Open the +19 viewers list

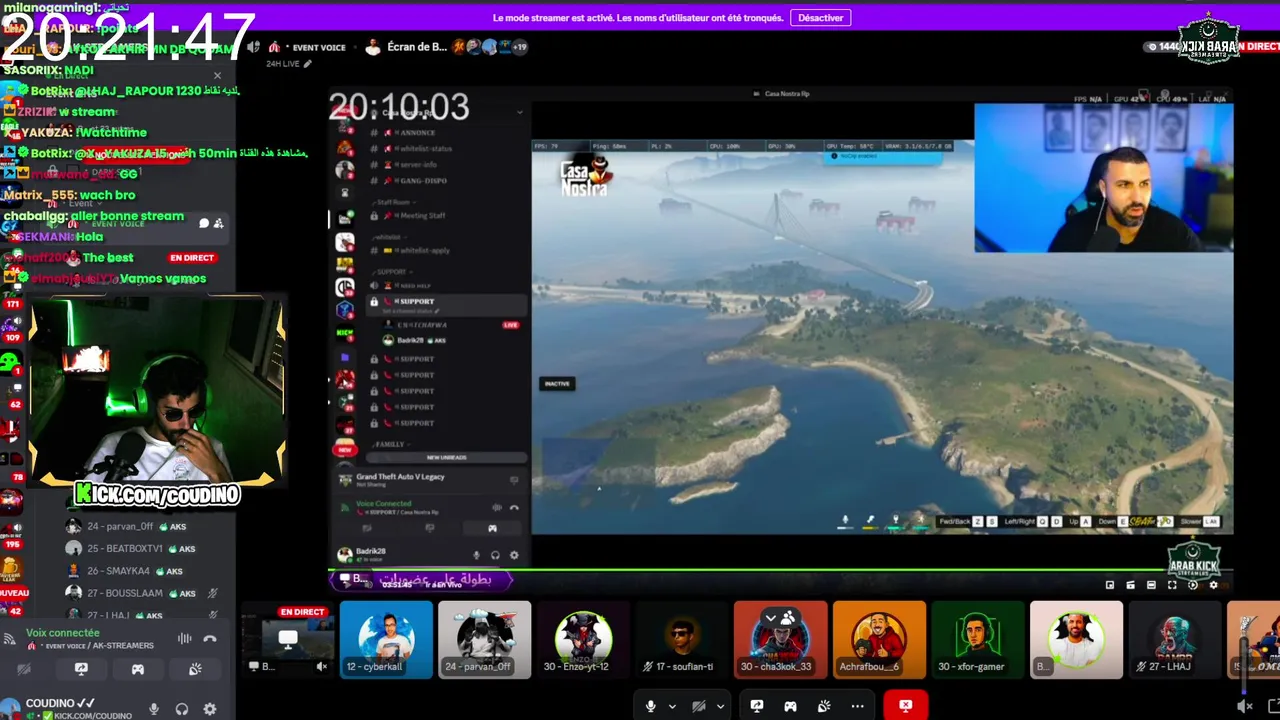point(519,47)
